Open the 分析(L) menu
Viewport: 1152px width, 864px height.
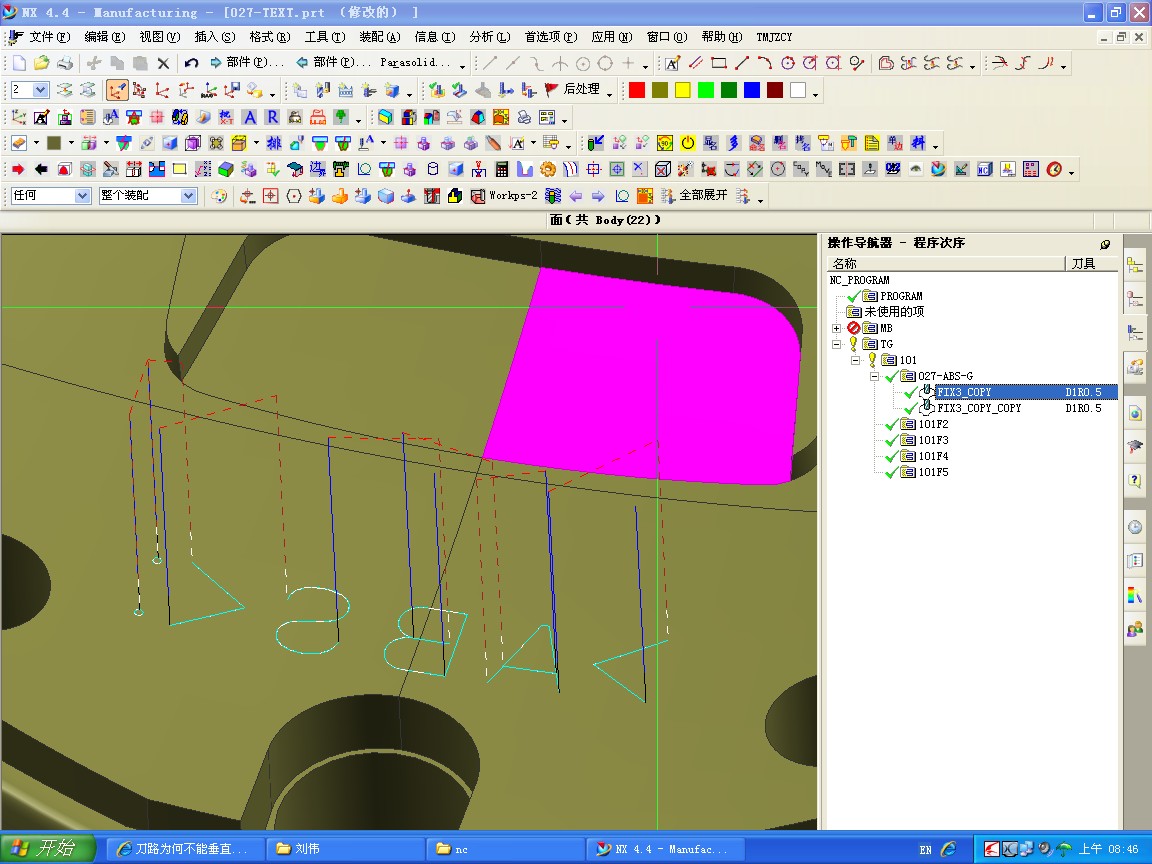(489, 37)
